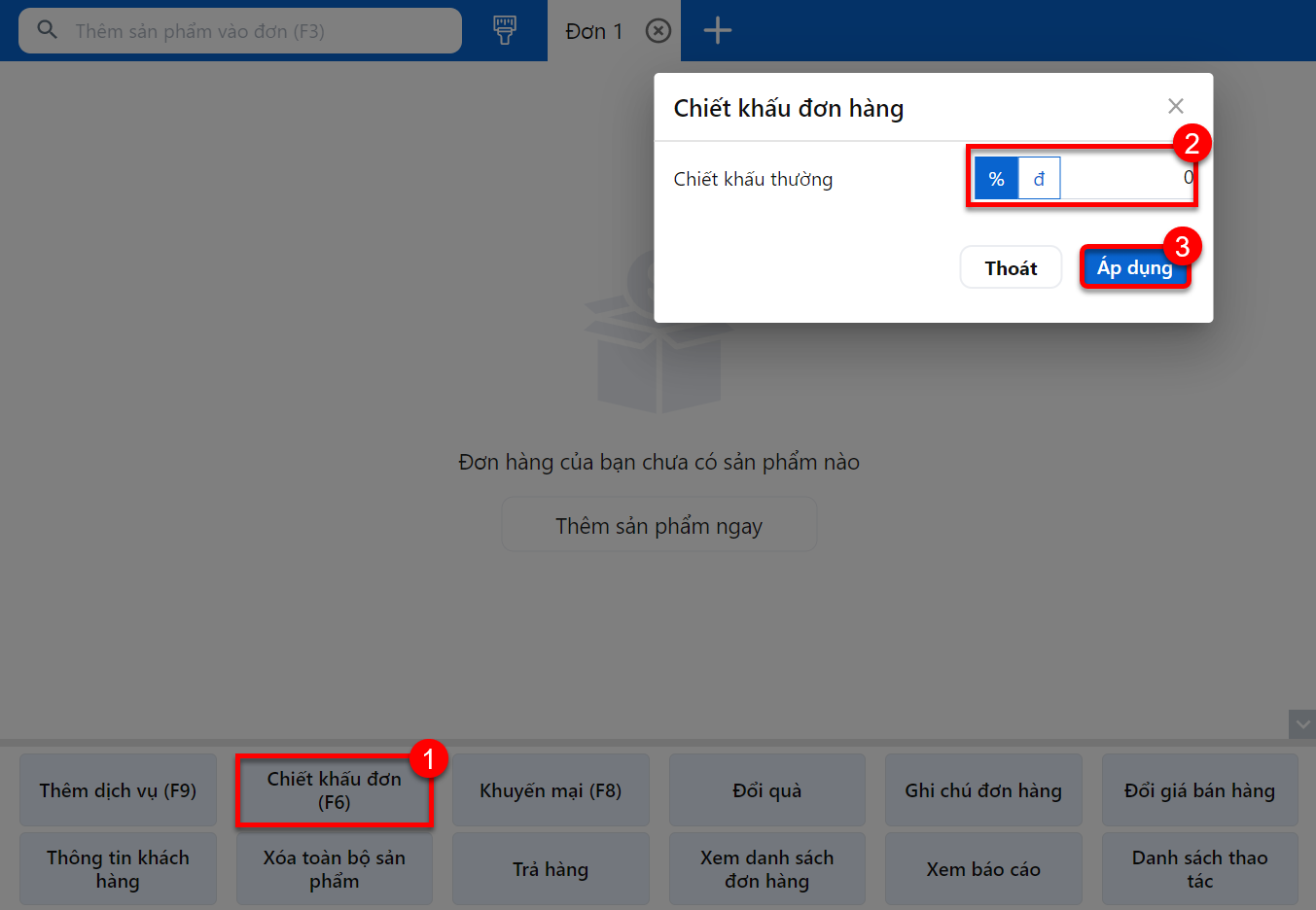Collapse the bottom shortcut panel chevron
This screenshot has height=910, width=1316.
tap(1301, 724)
